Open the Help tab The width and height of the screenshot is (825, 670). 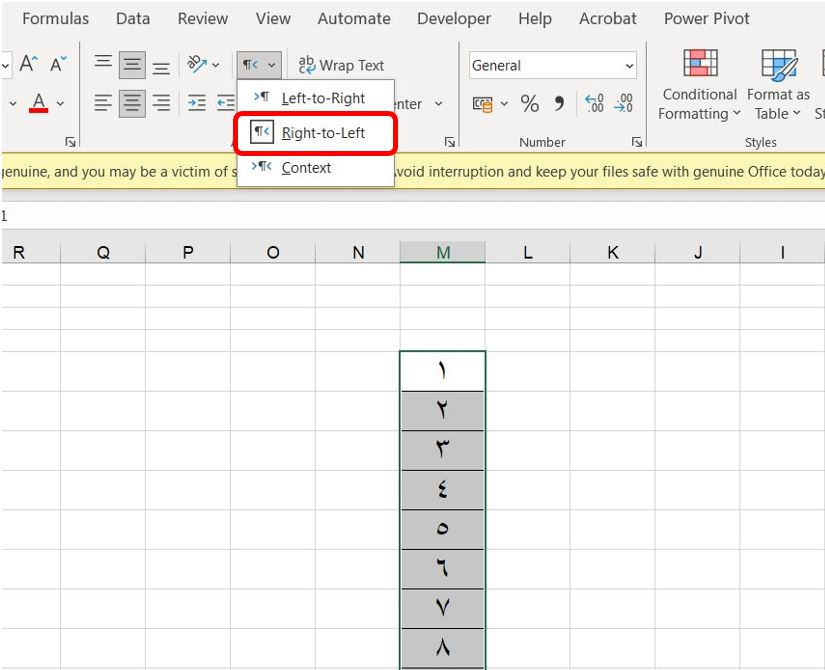(535, 18)
